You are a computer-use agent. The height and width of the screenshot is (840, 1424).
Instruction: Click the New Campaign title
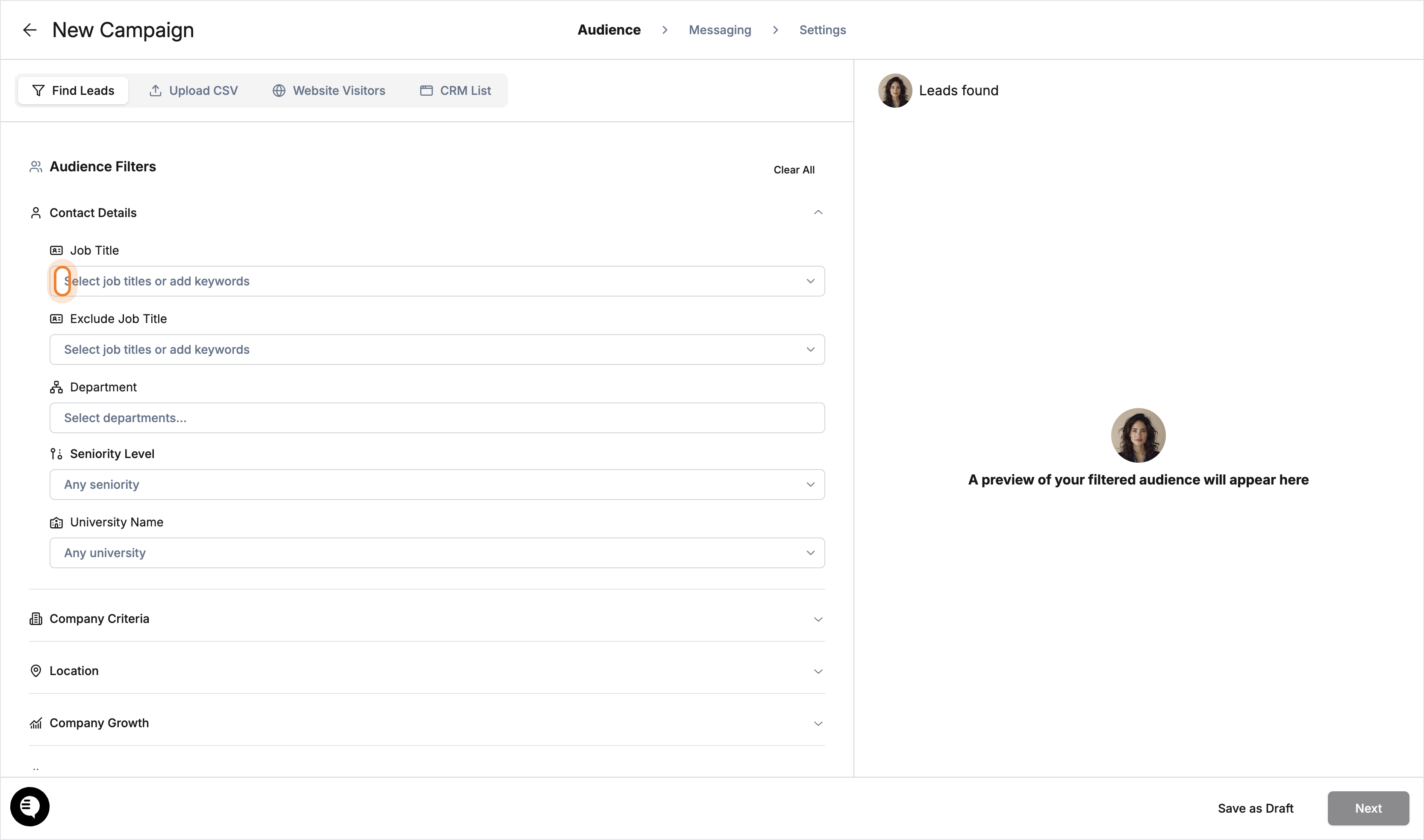pos(123,30)
